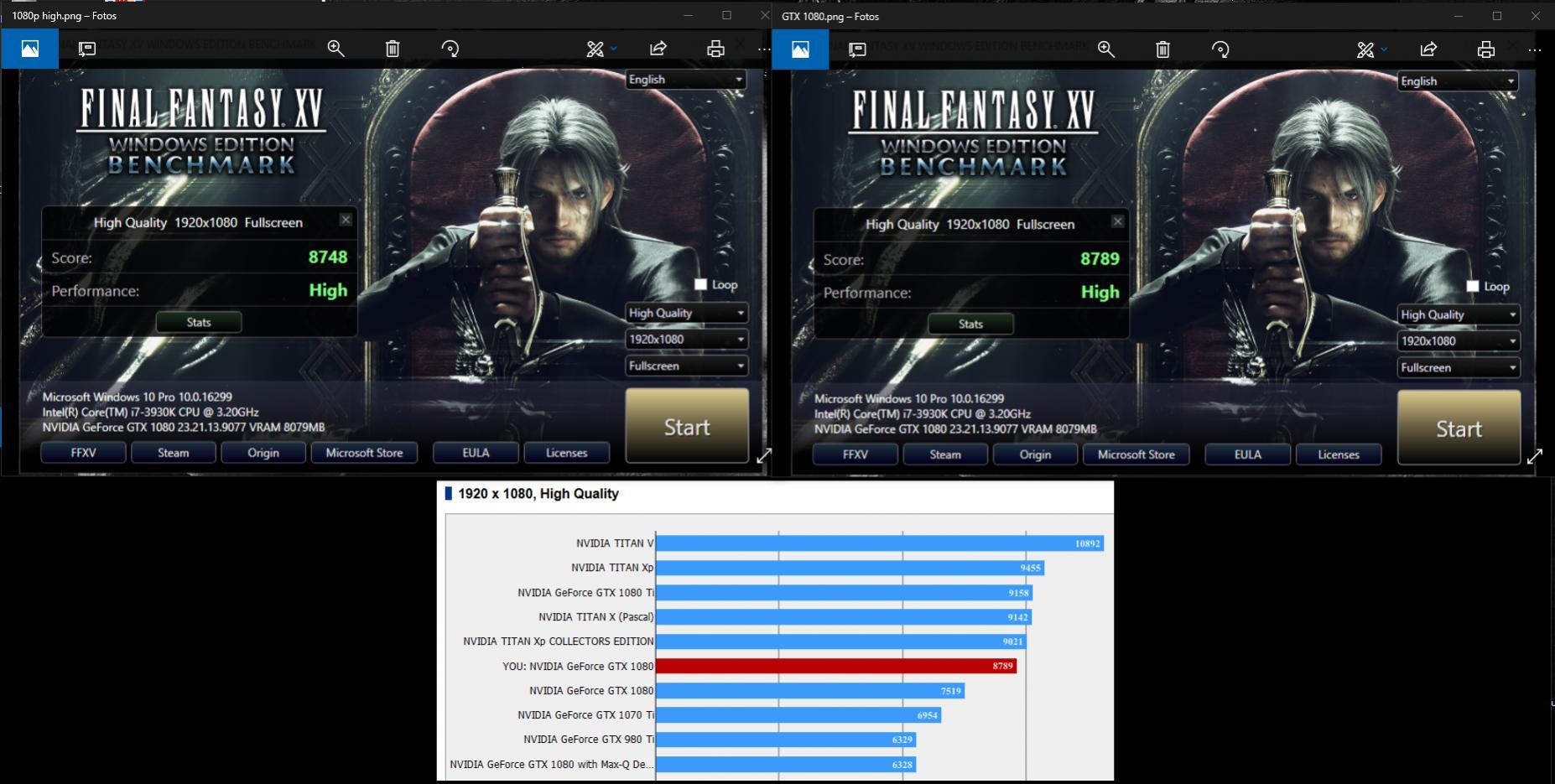
Task: Click Origin button in left benchmark
Action: [x=263, y=453]
